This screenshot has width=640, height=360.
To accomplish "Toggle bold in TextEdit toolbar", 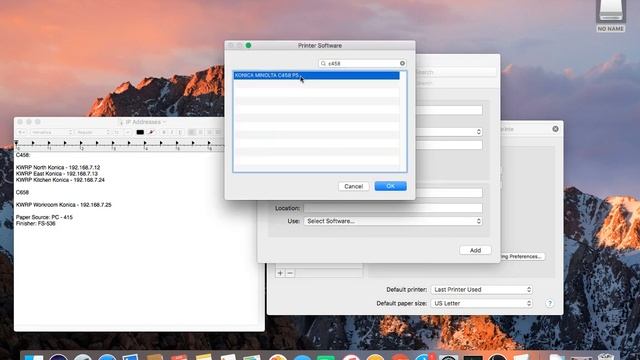I will coord(164,132).
